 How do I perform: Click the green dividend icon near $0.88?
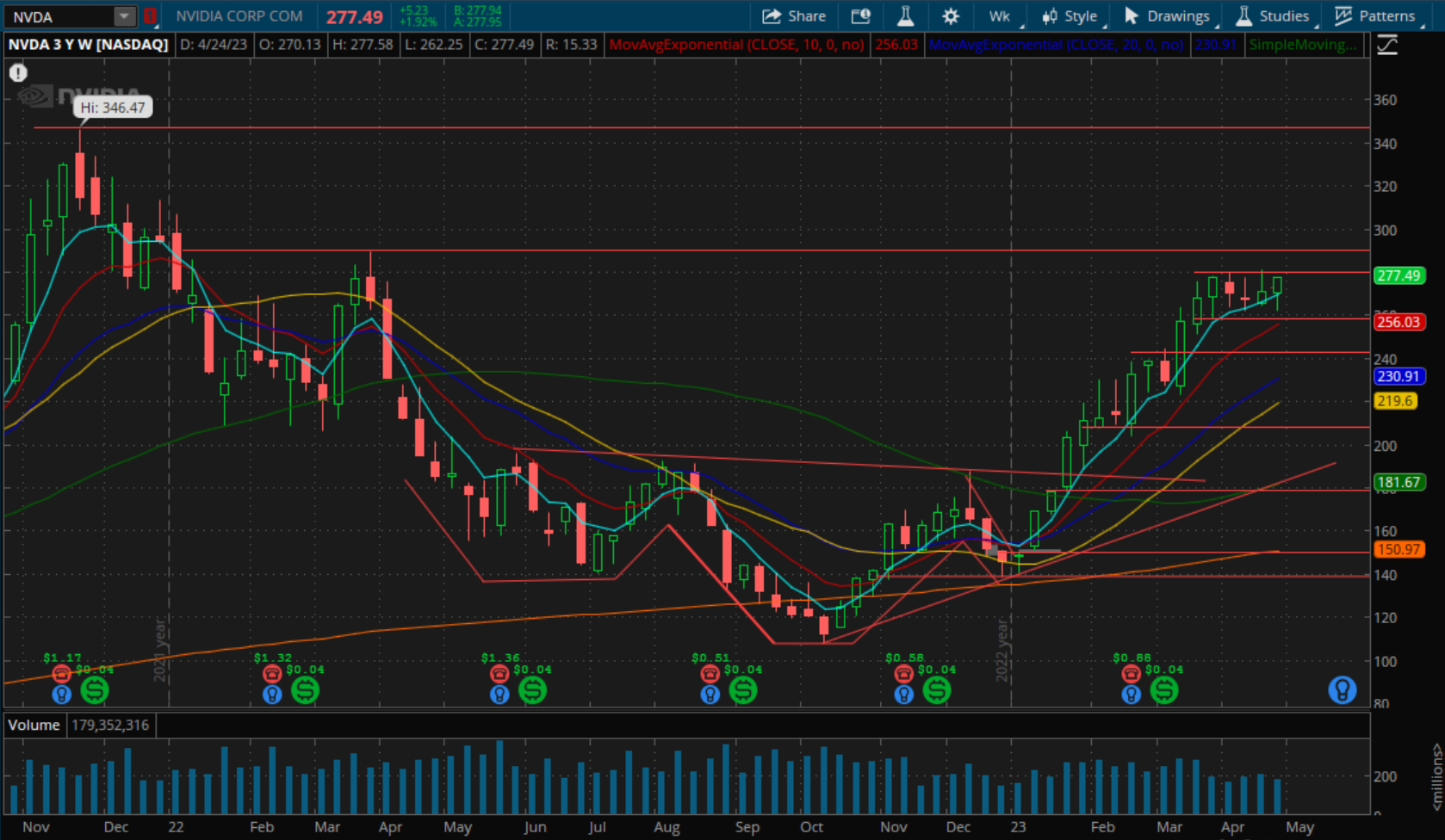1164,689
